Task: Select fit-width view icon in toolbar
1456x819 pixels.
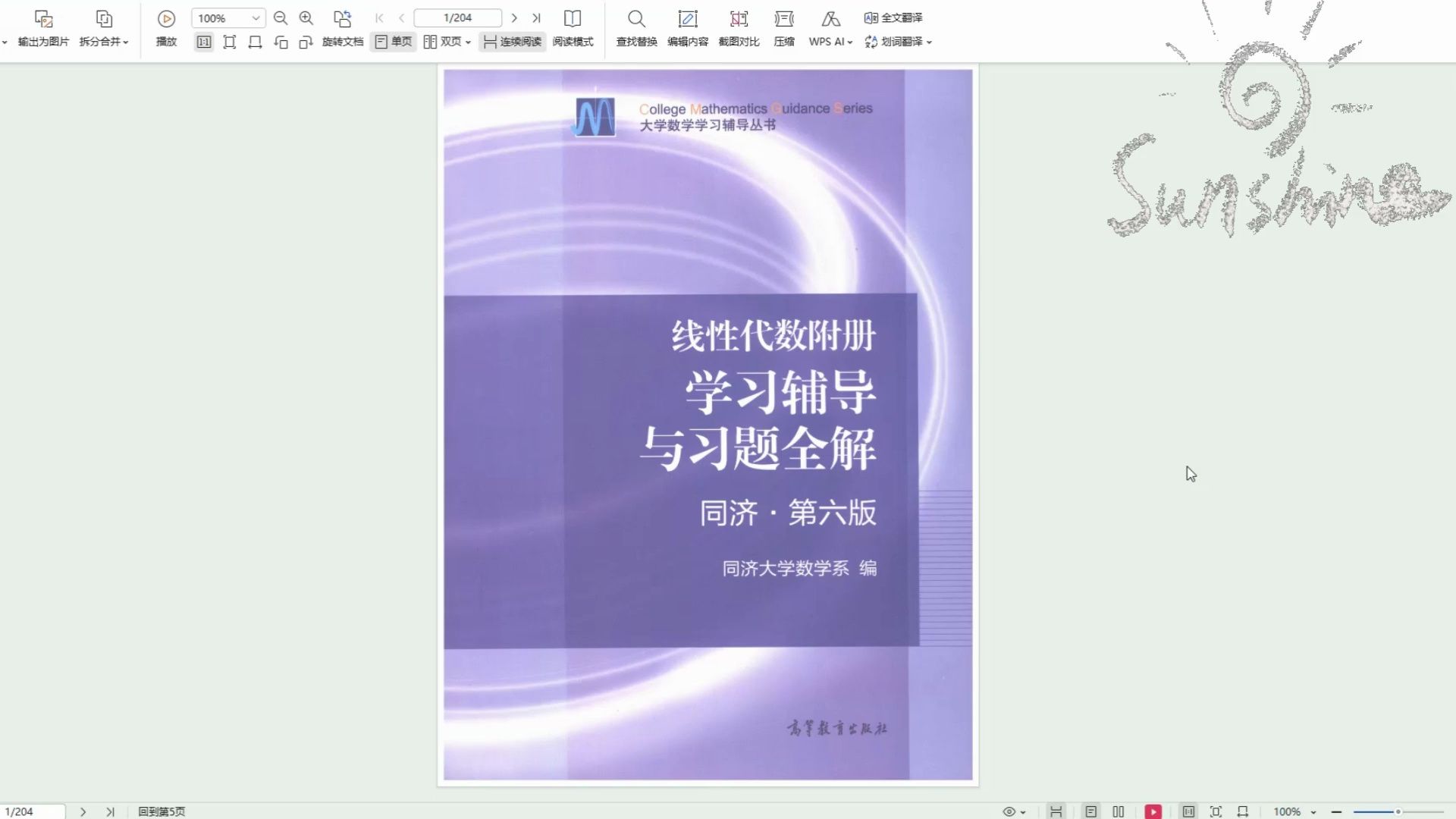Action: click(x=256, y=42)
